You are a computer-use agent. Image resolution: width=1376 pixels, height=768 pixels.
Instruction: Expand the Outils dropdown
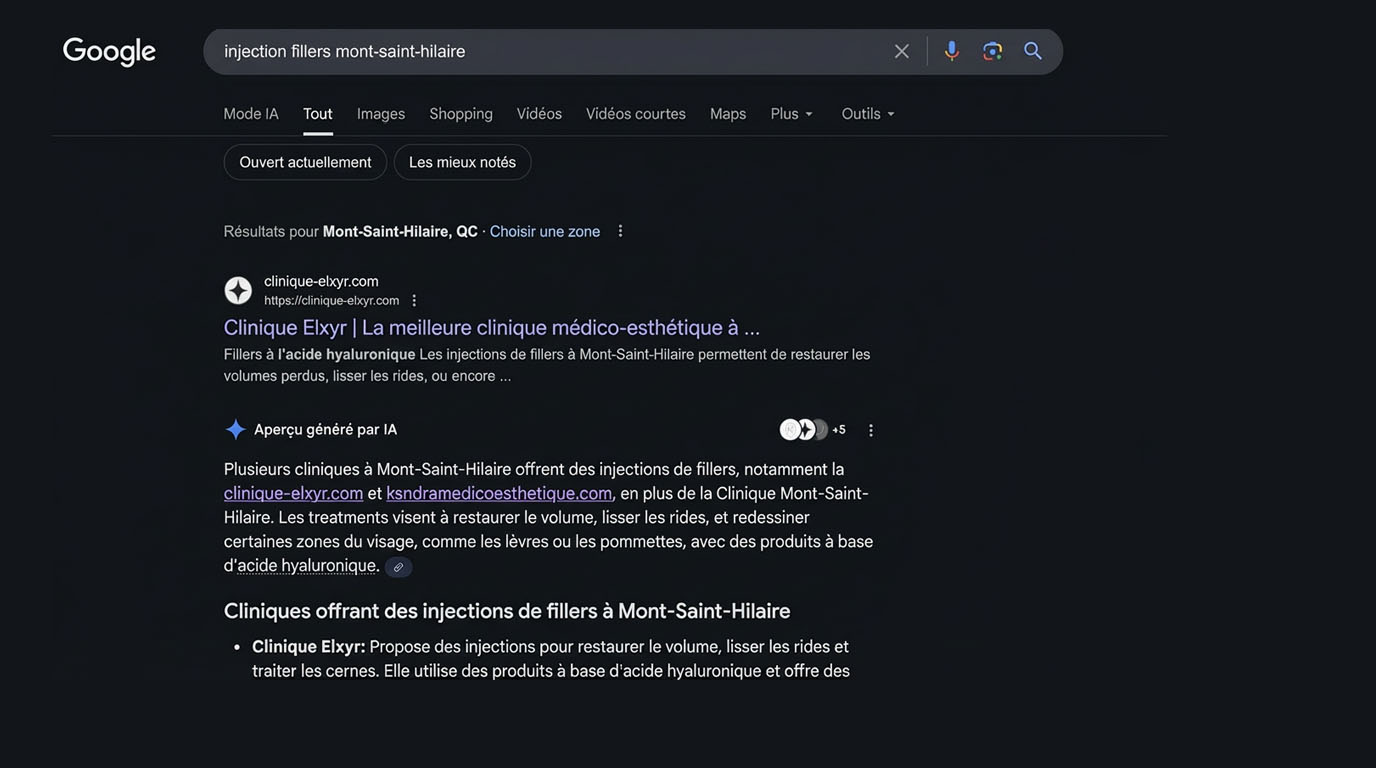tap(867, 114)
